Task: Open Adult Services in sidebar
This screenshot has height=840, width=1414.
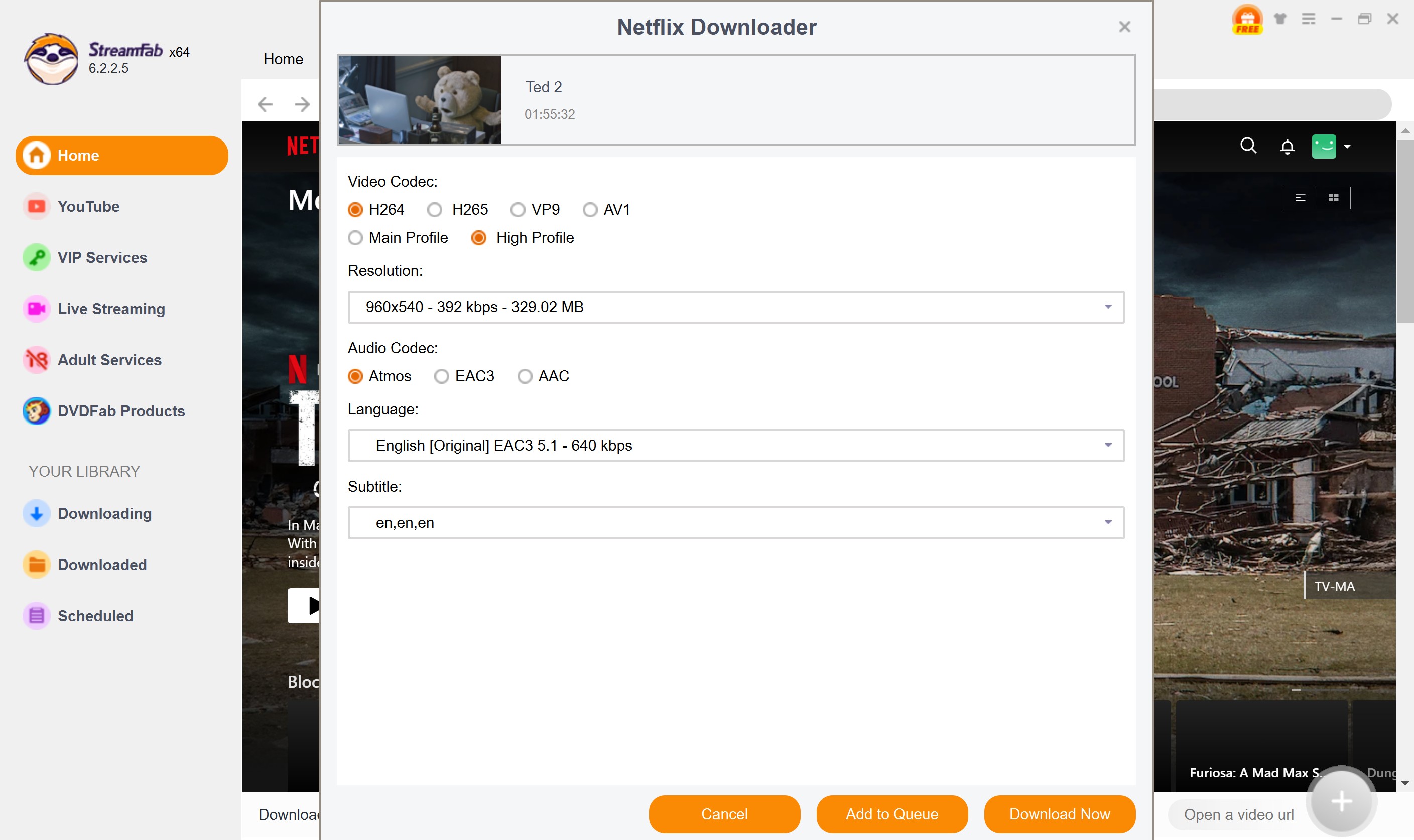Action: click(x=109, y=360)
